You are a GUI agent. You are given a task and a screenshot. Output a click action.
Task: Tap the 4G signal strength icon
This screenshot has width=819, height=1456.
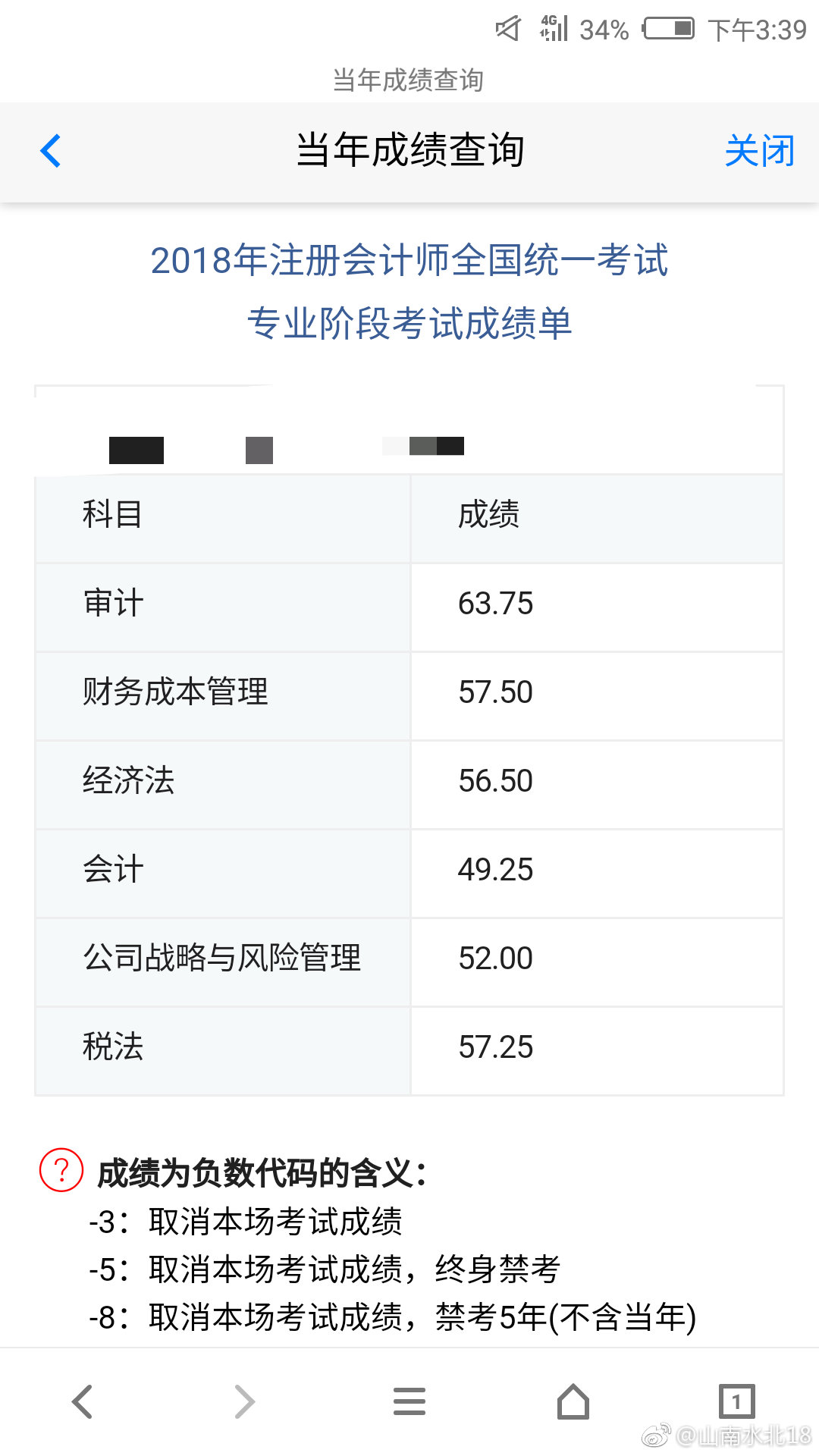click(x=554, y=28)
